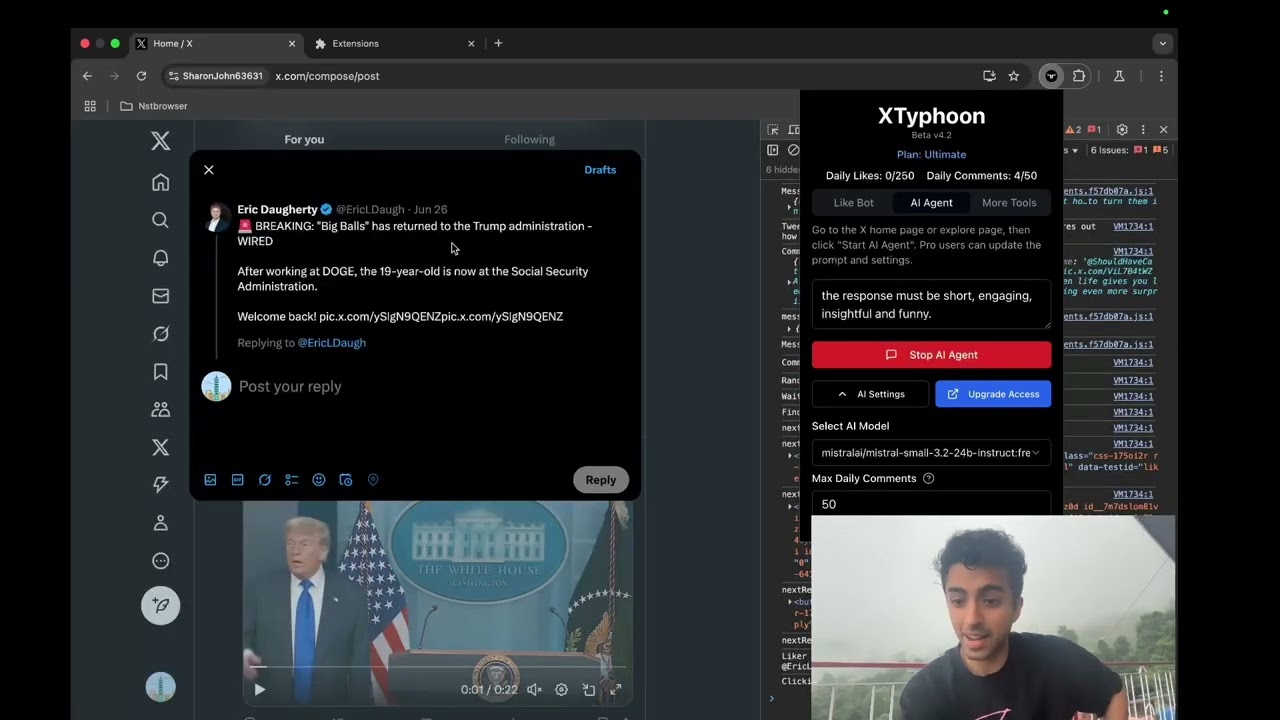Viewport: 1280px width, 720px height.
Task: Seek on the video progress bar
Action: click(437, 666)
